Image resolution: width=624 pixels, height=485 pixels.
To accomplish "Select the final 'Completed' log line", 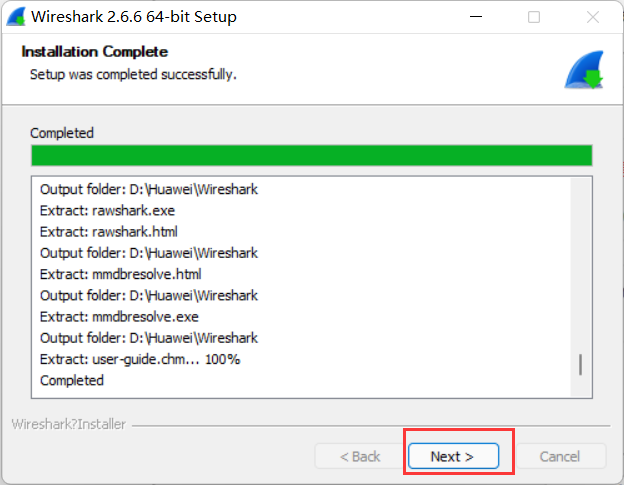I will click(x=72, y=380).
